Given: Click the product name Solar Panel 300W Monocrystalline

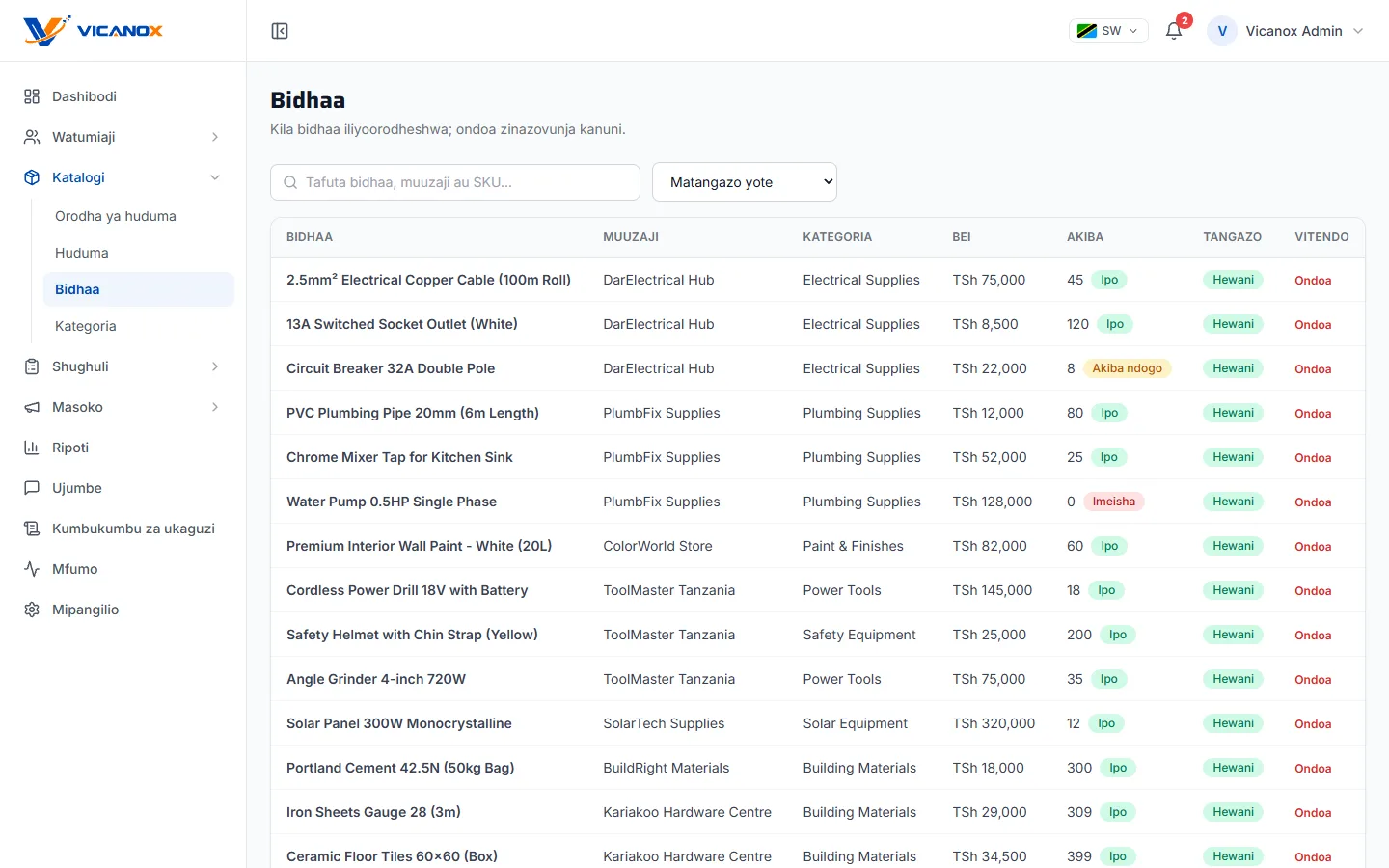Looking at the screenshot, I should [x=399, y=723].
